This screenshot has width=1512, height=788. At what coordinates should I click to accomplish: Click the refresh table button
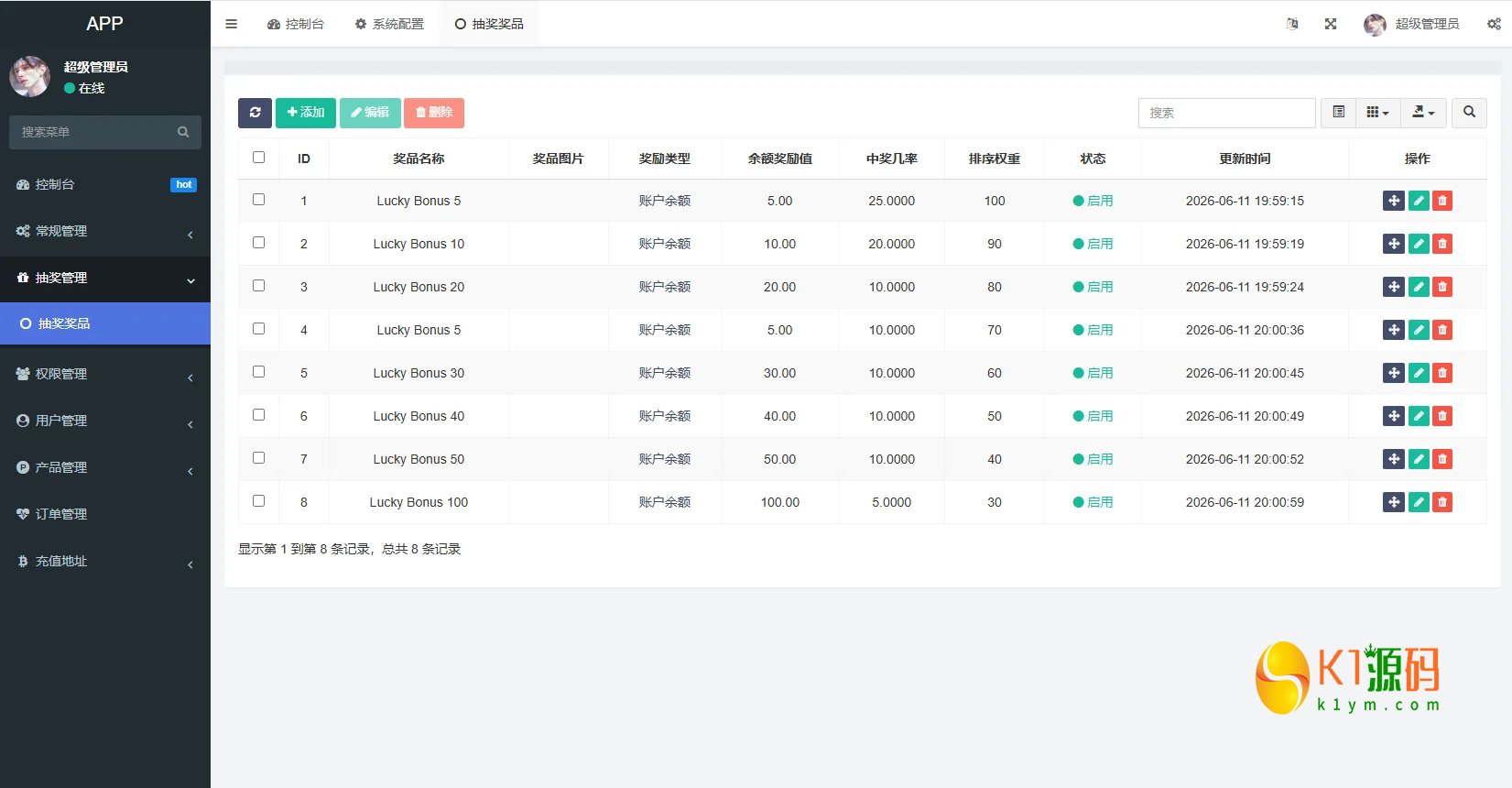click(x=255, y=113)
